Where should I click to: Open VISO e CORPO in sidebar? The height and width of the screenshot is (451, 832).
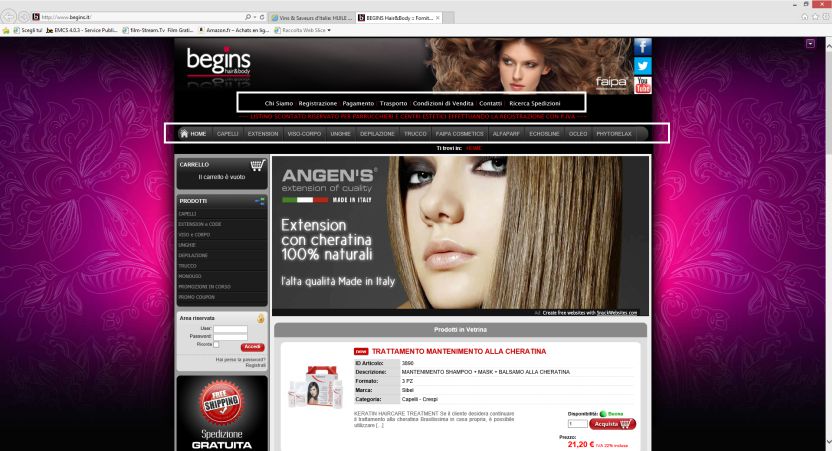194,235
